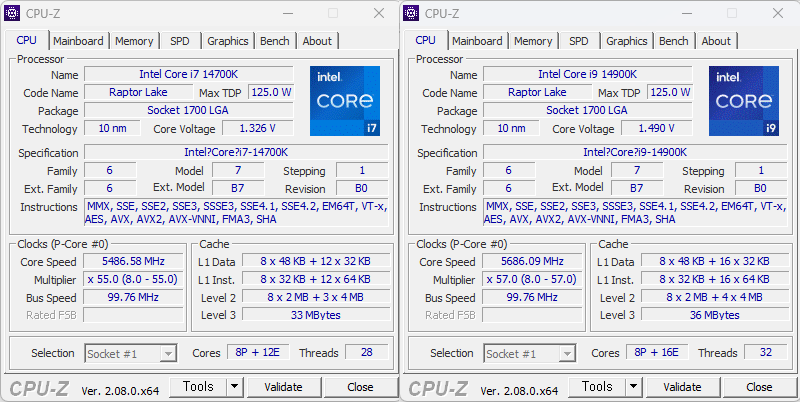Viewport: 800px width, 402px height.
Task: Open SPD tab in the i7 14700K window
Action: [180, 41]
